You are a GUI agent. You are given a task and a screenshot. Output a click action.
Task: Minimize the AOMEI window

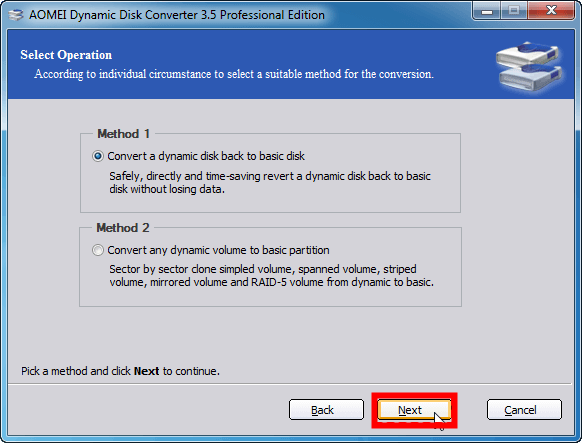click(x=487, y=11)
